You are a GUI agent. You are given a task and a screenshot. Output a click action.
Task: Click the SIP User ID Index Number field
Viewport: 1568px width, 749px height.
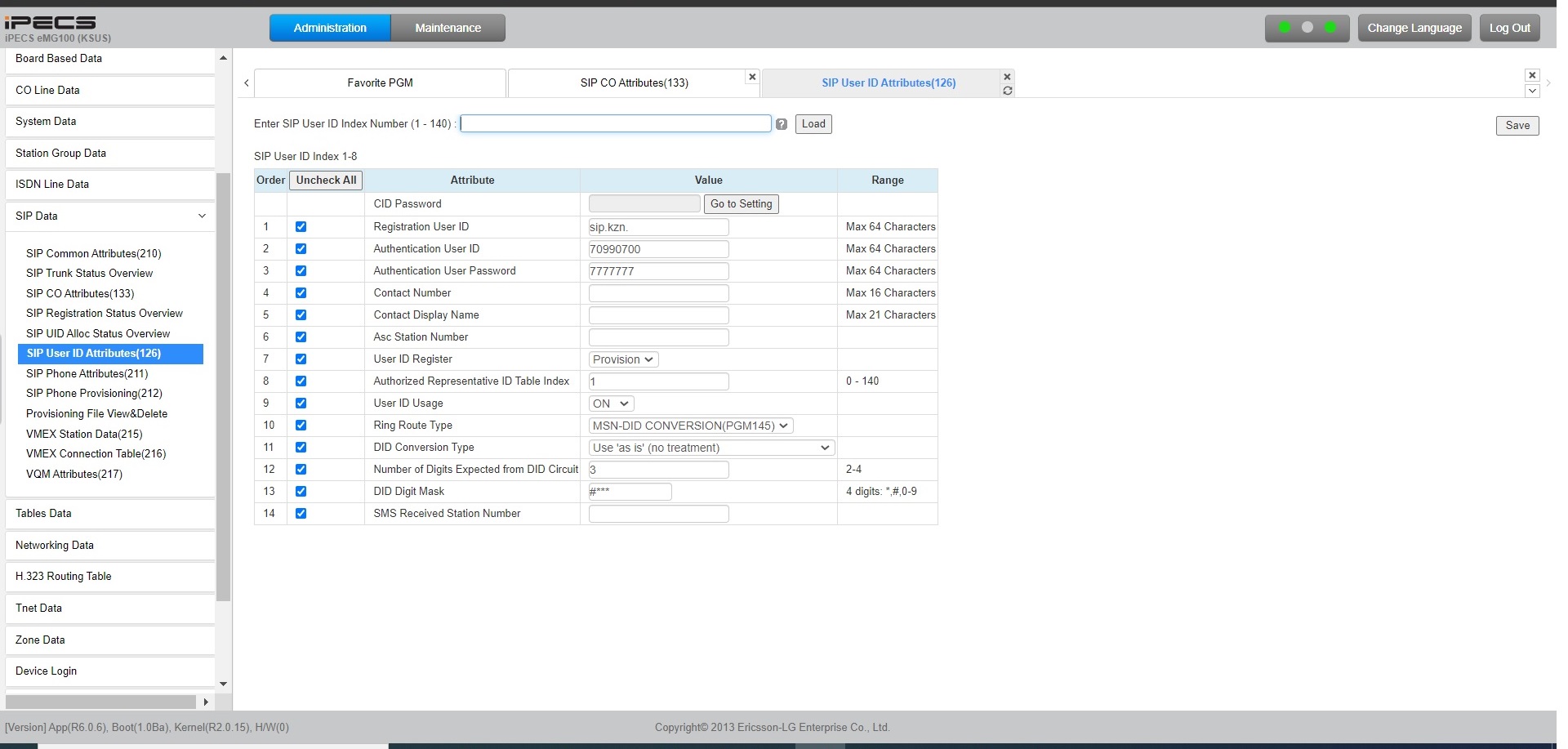coord(616,123)
